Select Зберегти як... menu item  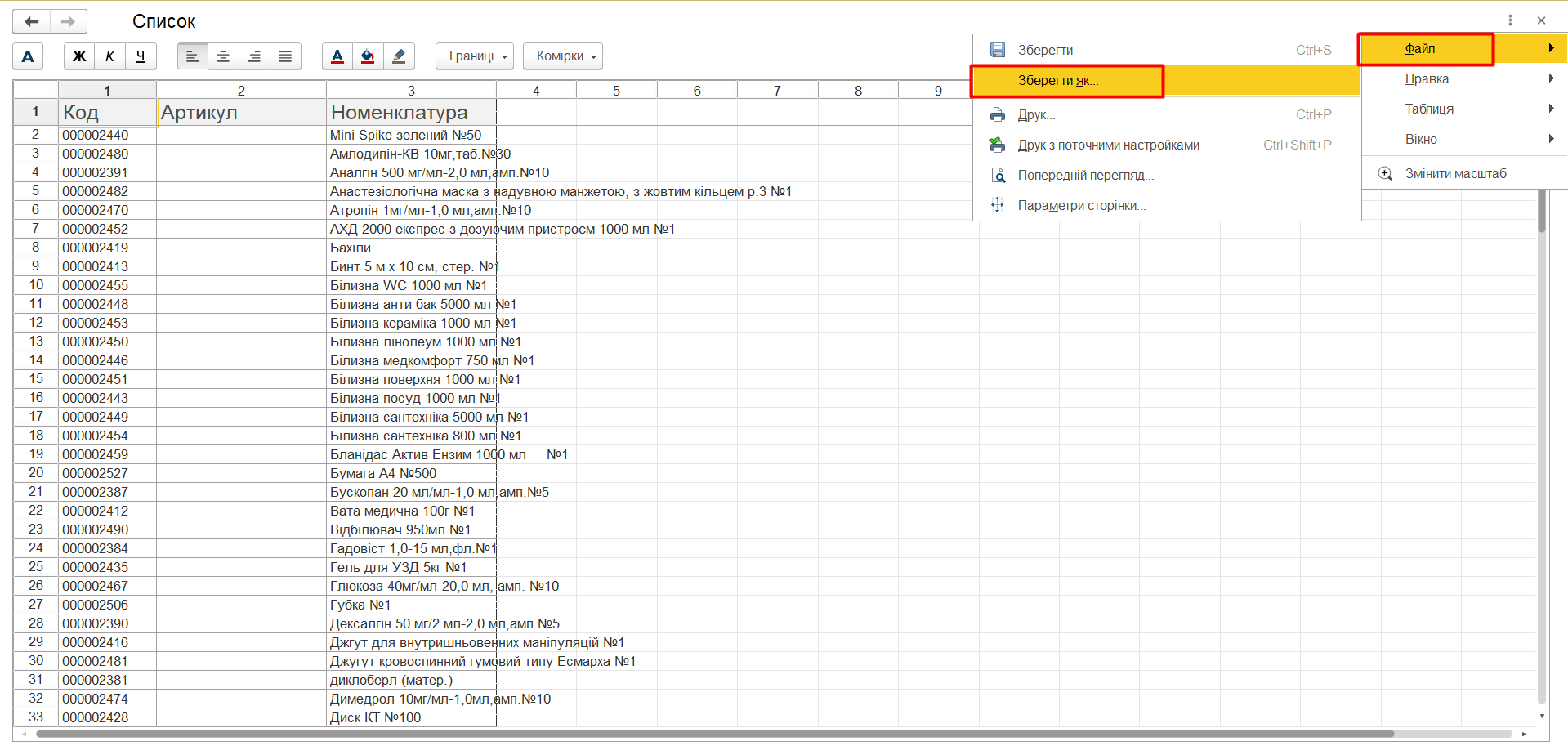1058,81
